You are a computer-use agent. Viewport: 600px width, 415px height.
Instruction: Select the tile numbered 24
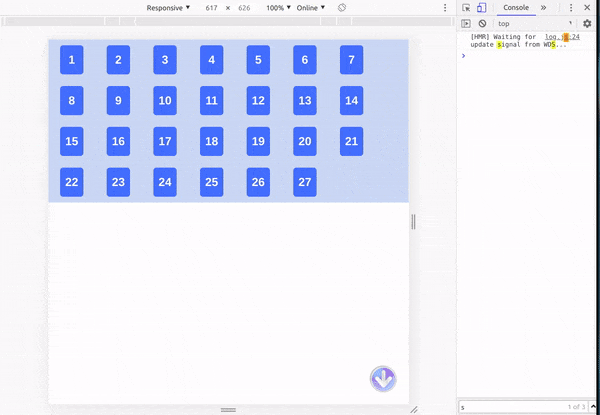[x=165, y=182]
